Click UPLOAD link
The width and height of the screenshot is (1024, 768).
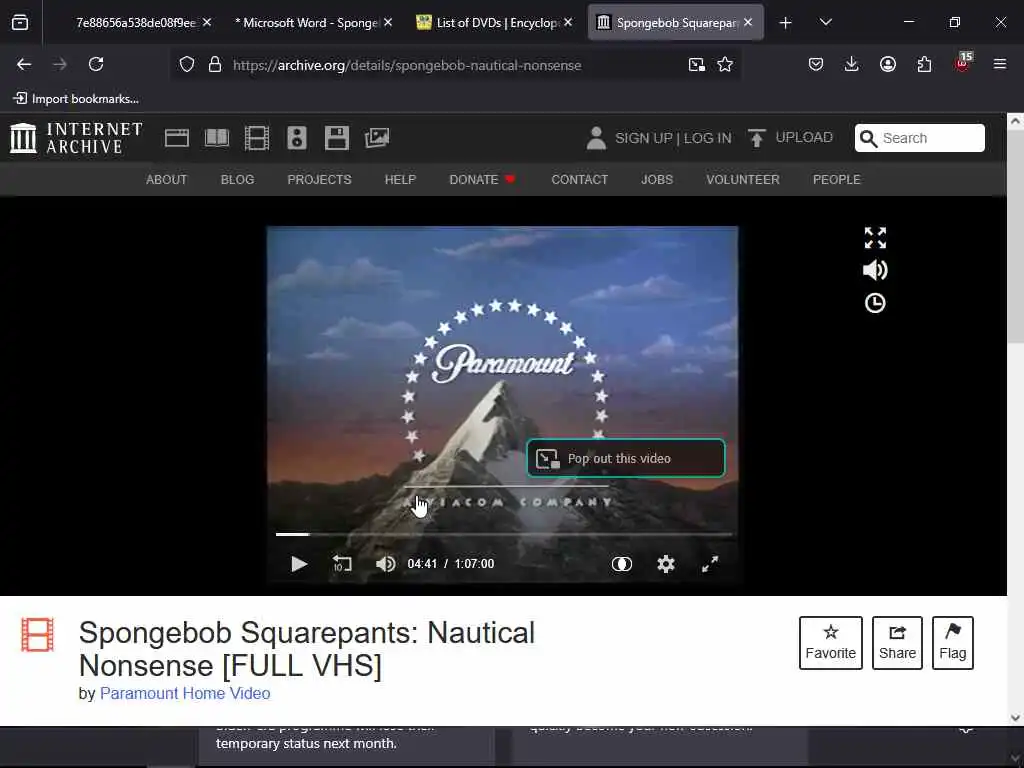791,137
